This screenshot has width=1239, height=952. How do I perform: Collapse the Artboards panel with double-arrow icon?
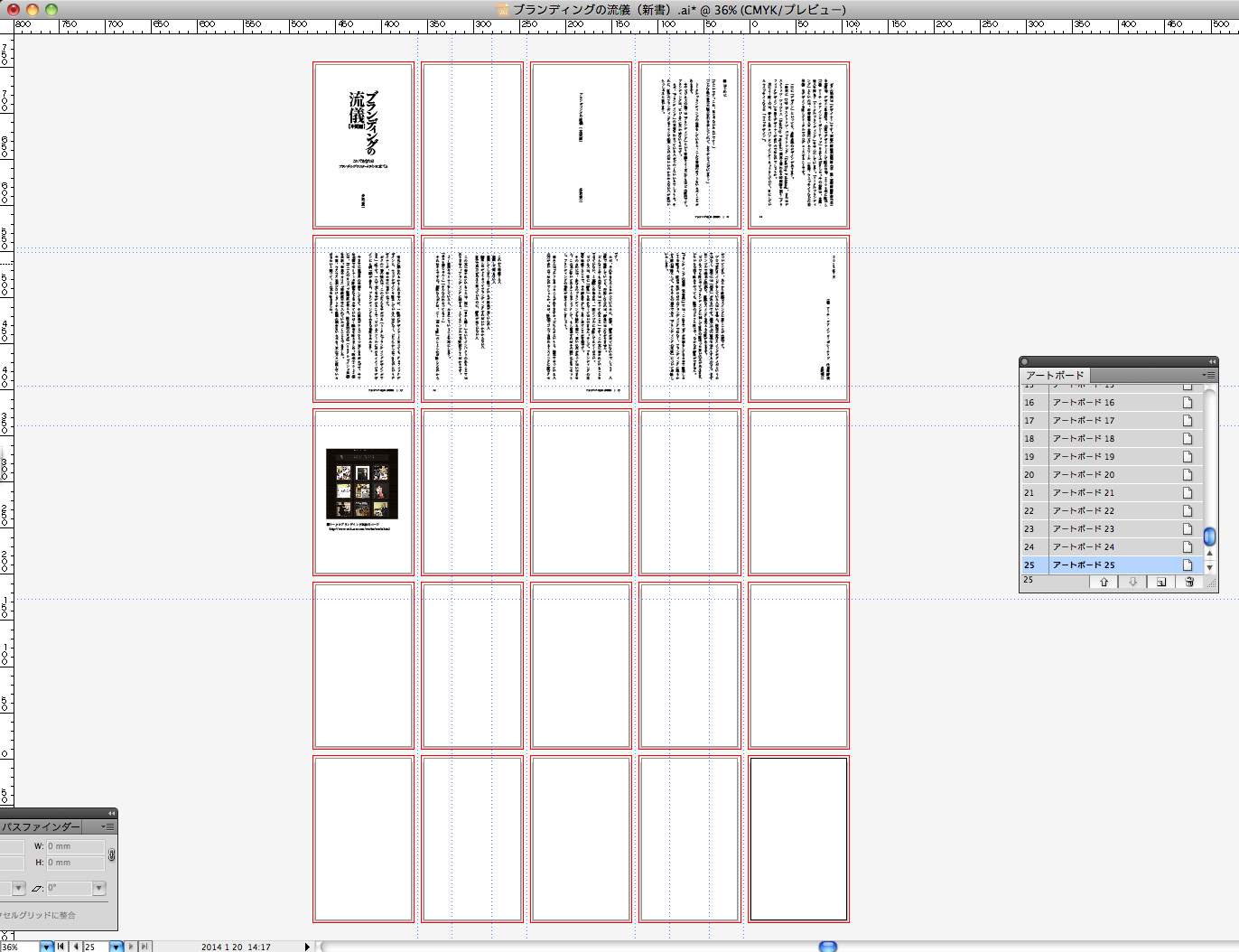(1212, 361)
